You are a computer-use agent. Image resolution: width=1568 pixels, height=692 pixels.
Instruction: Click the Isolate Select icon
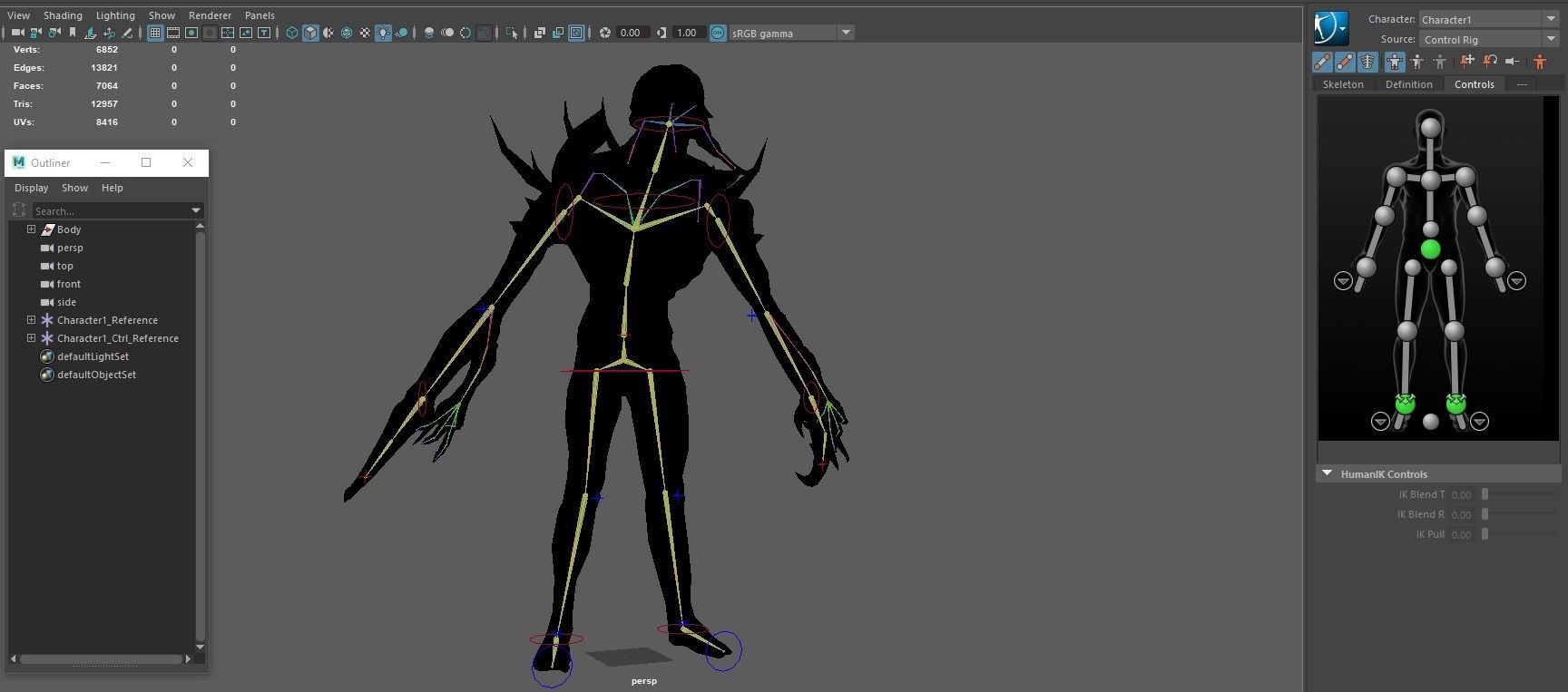pos(512,33)
